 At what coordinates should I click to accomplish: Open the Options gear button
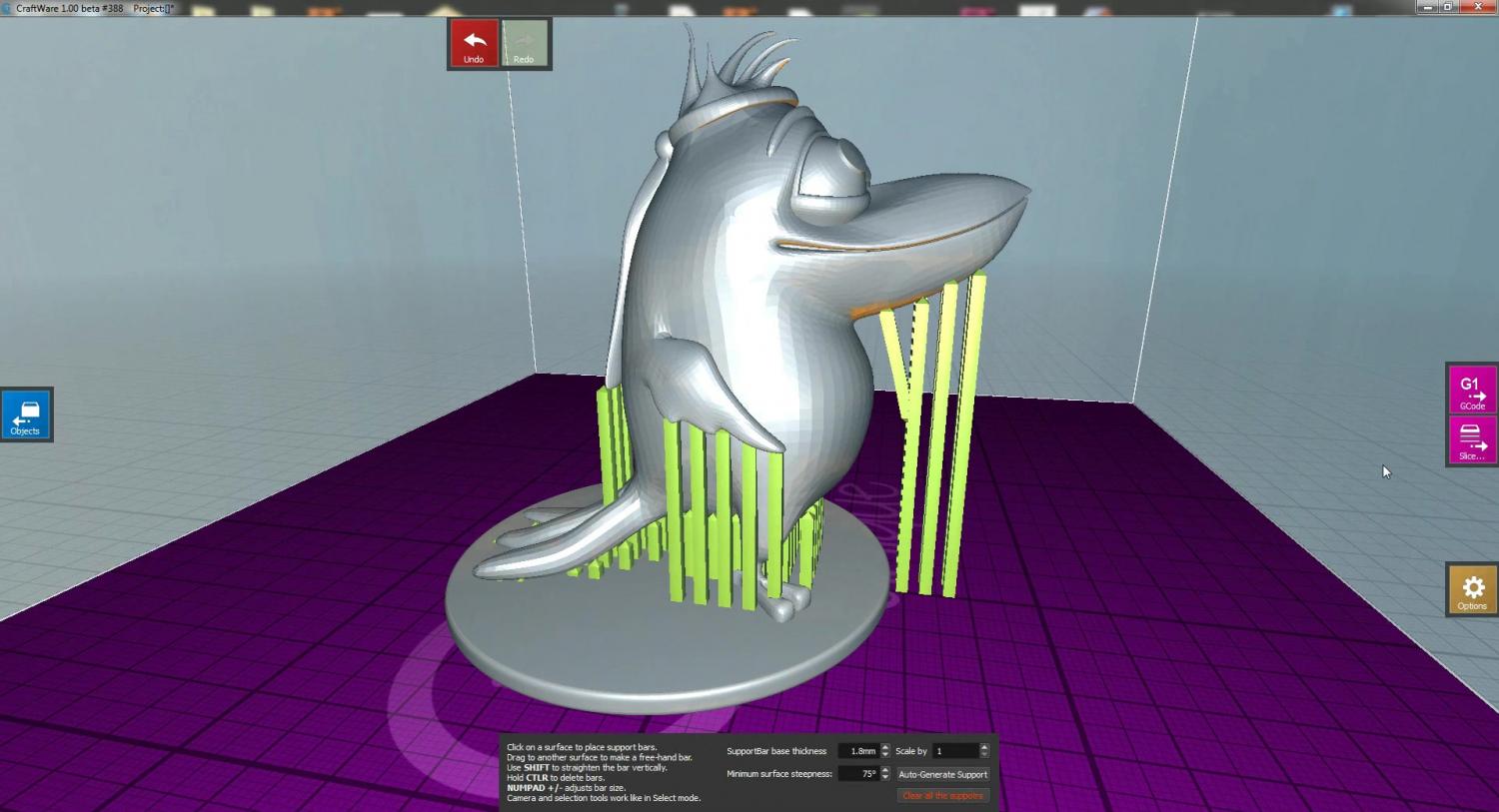pyautogui.click(x=1472, y=589)
